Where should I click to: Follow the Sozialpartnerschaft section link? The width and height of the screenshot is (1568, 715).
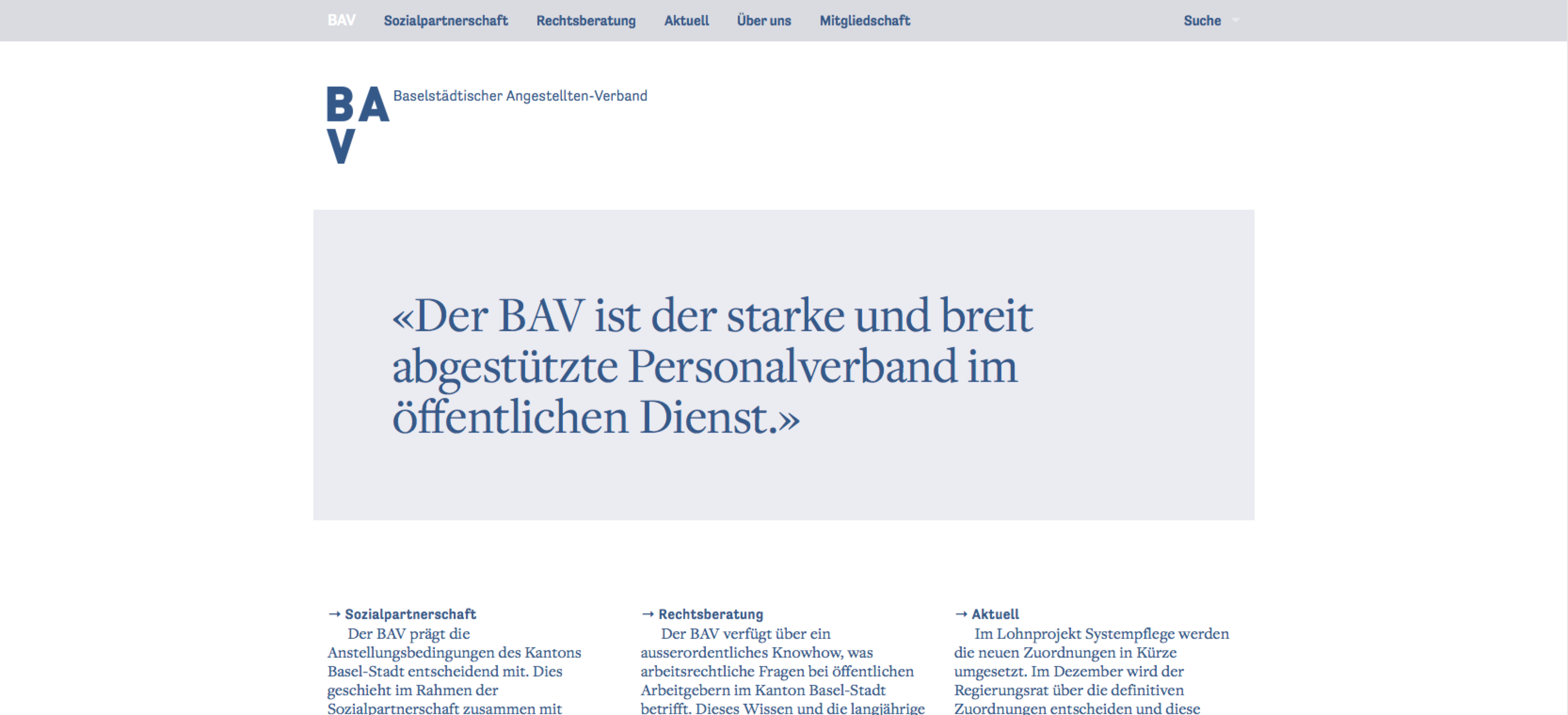coord(411,614)
